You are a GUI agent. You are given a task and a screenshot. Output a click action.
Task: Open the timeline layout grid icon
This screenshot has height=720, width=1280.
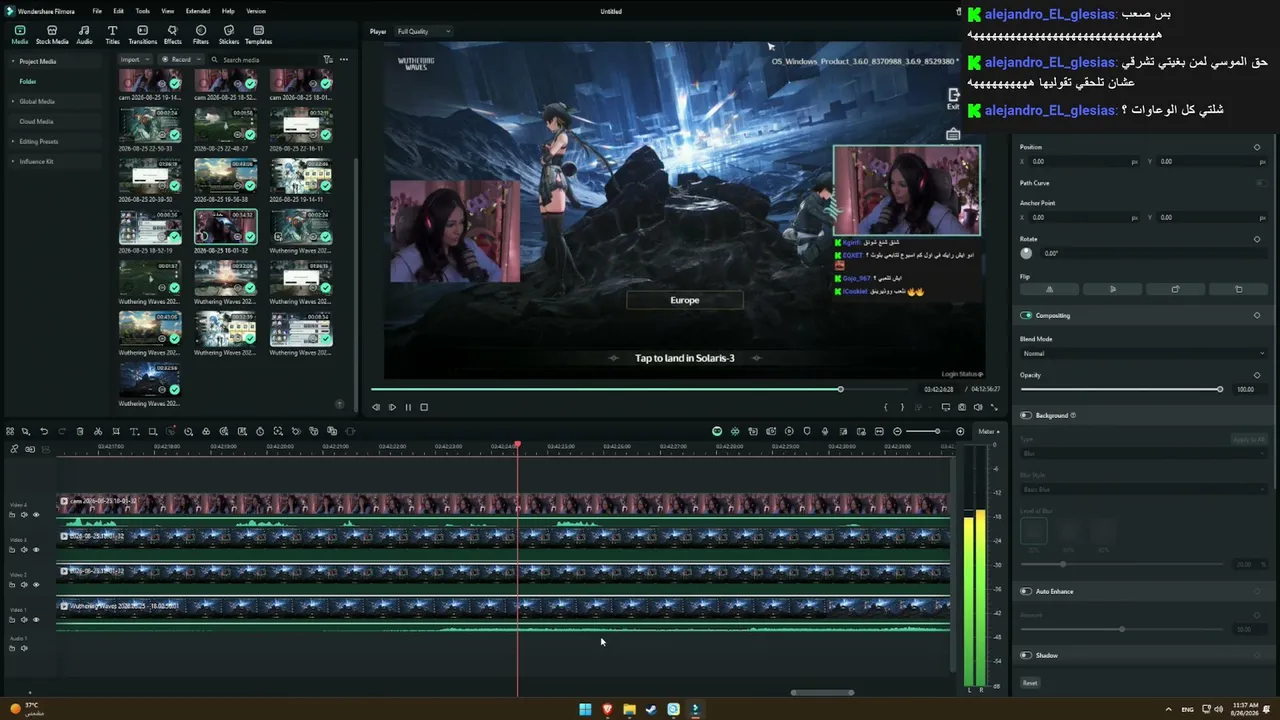point(10,431)
